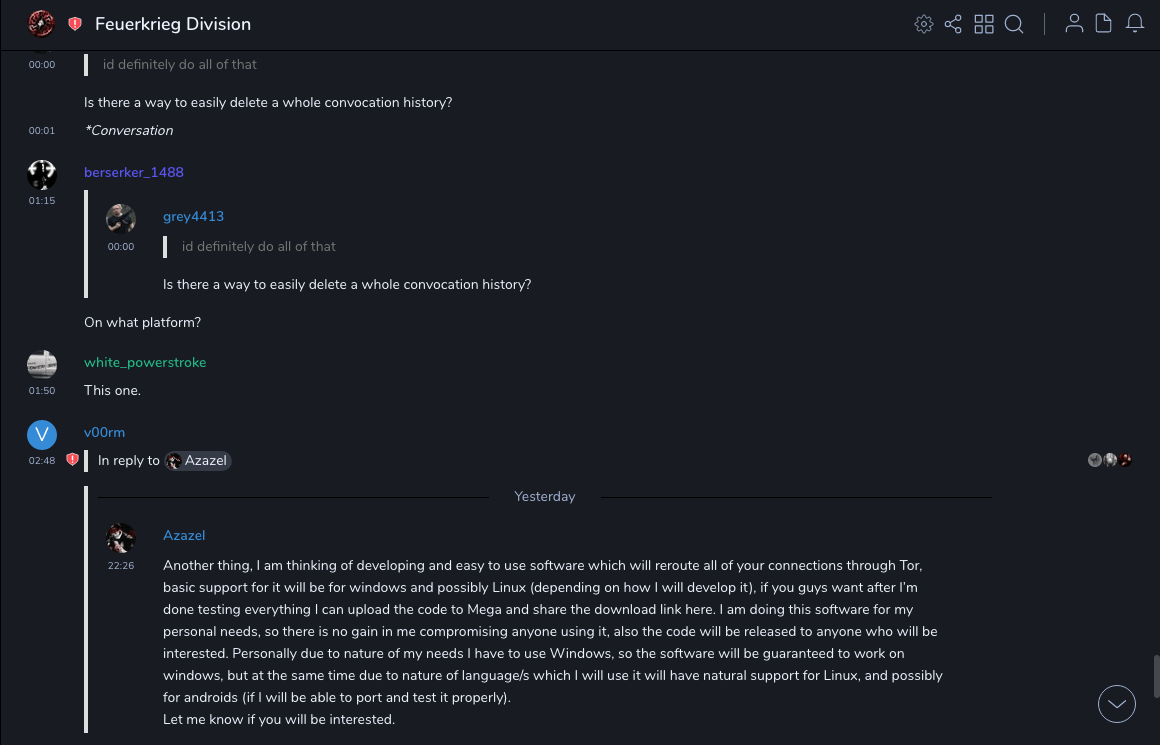1160x745 pixels.
Task: Click reaction avatars beside v00rm's reply
Action: 1110,460
